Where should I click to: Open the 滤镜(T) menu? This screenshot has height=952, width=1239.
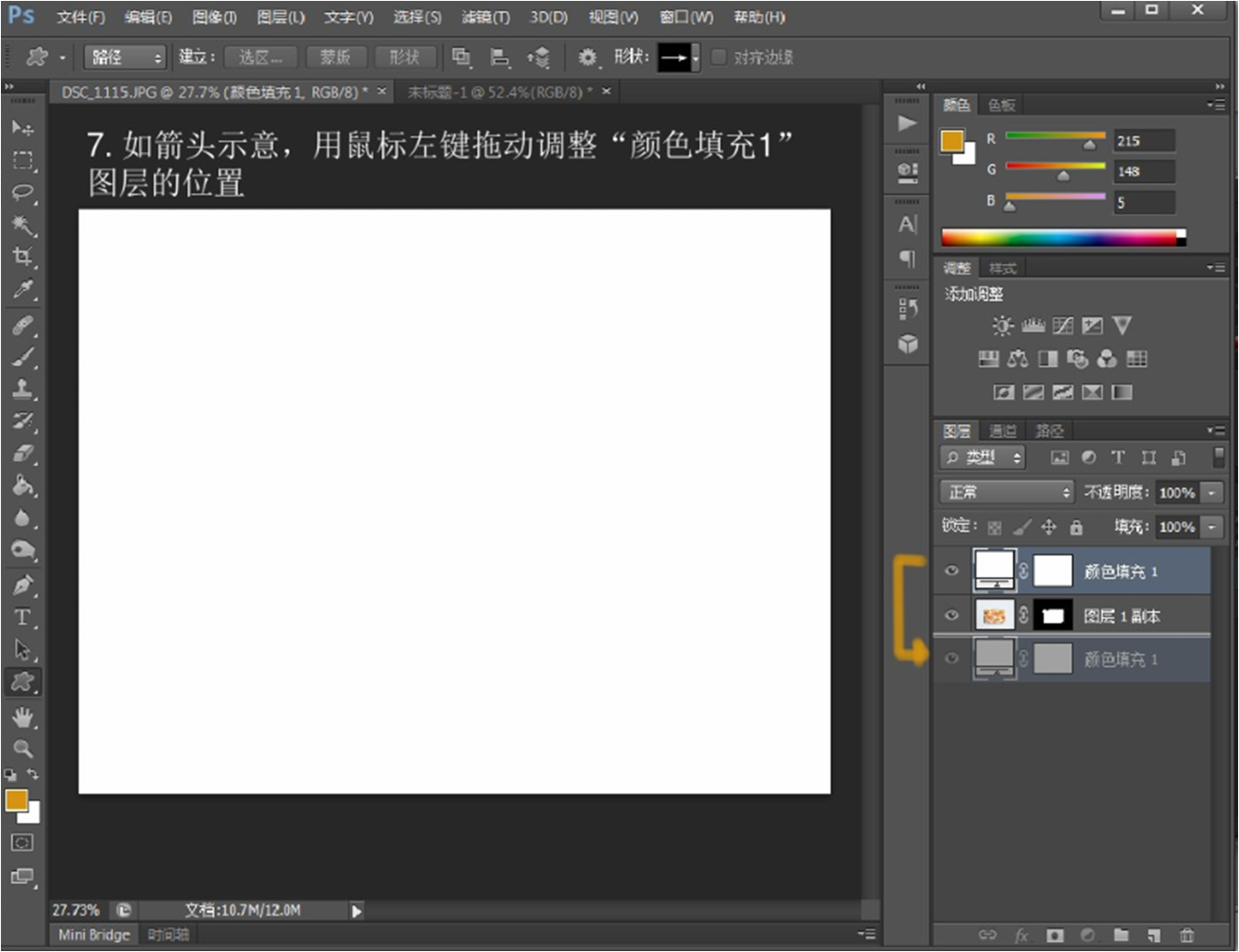click(x=485, y=17)
